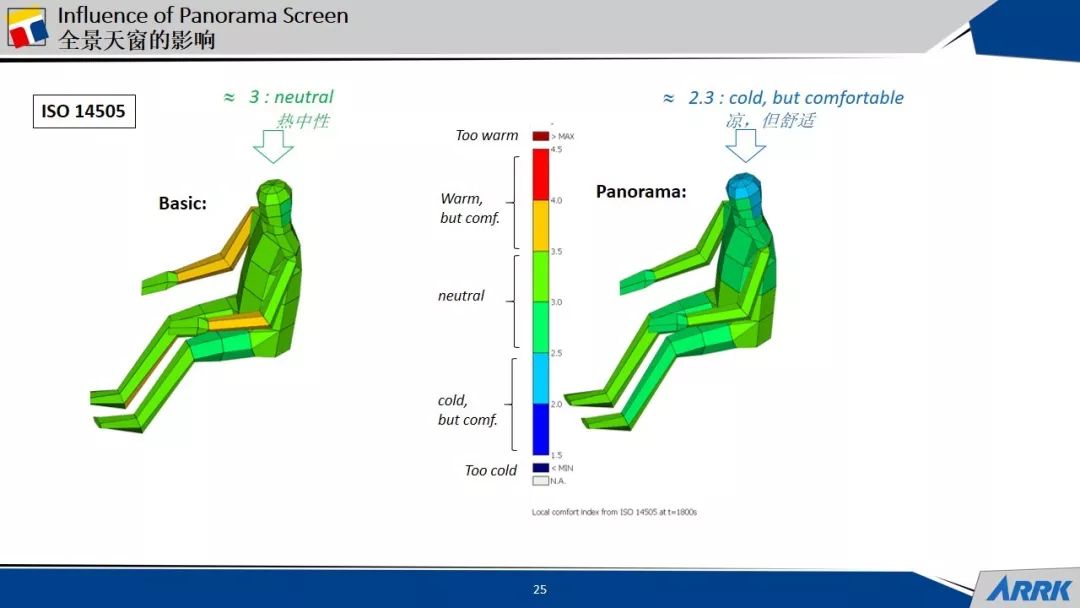Click the ARRK logo in the footer
Screen dimensions: 1080x608
(1027, 588)
